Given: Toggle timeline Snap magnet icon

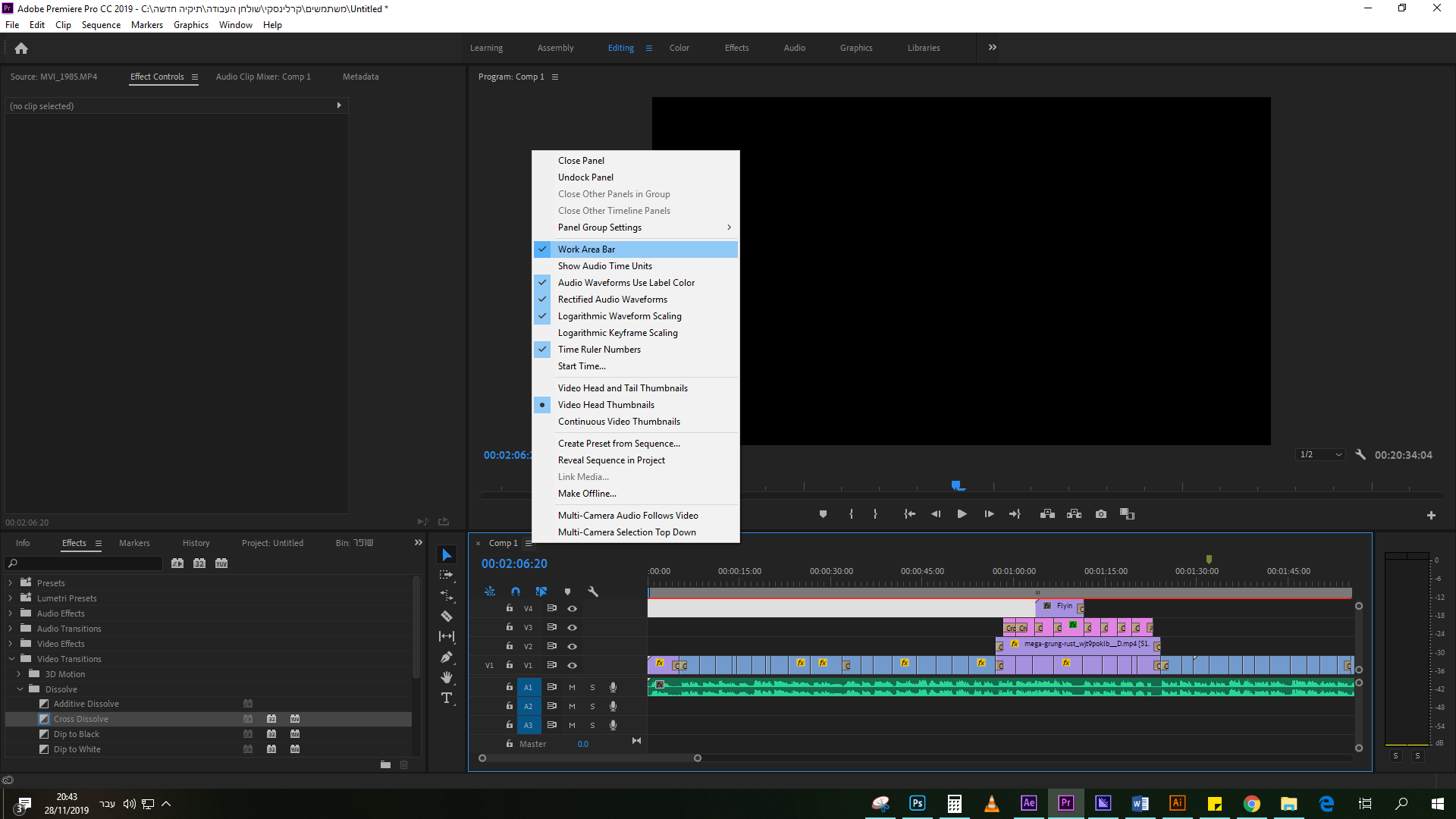Looking at the screenshot, I should click(516, 591).
